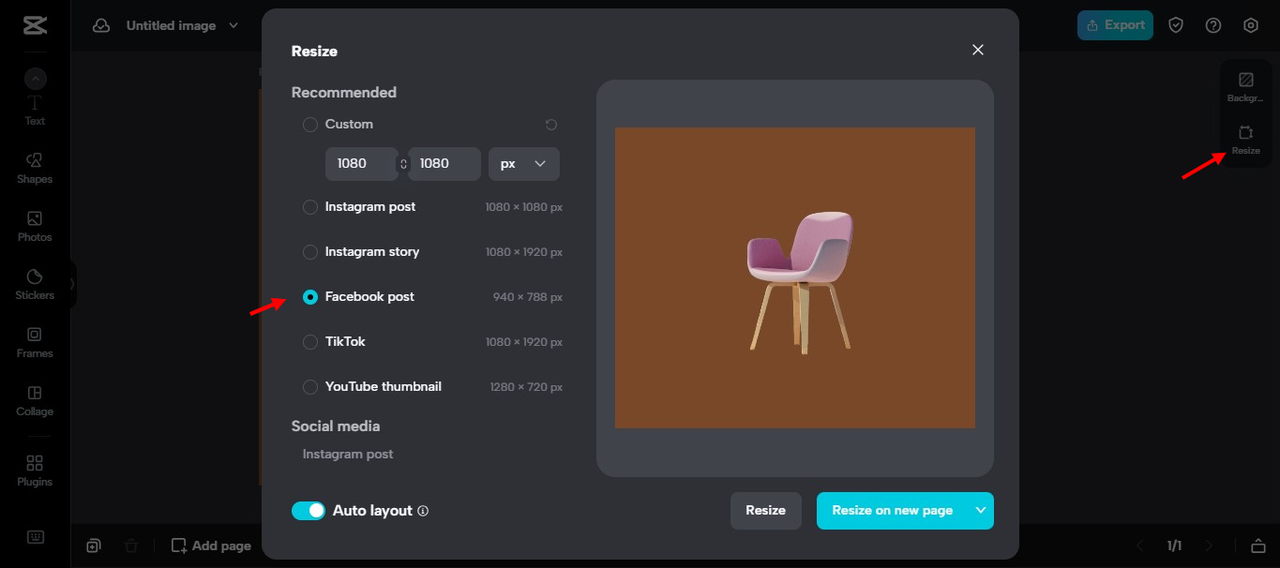Click the shield privacy icon
This screenshot has width=1280, height=568.
[1176, 25]
